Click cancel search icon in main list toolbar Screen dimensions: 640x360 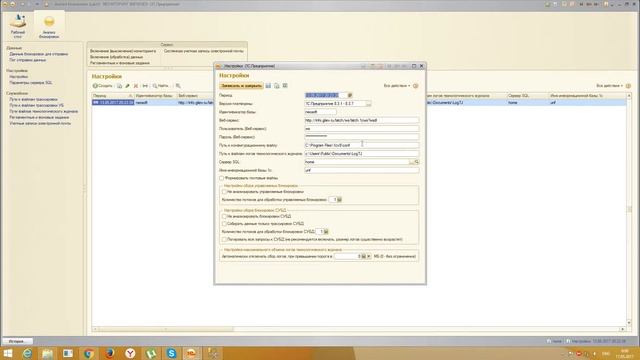pyautogui.click(x=178, y=86)
